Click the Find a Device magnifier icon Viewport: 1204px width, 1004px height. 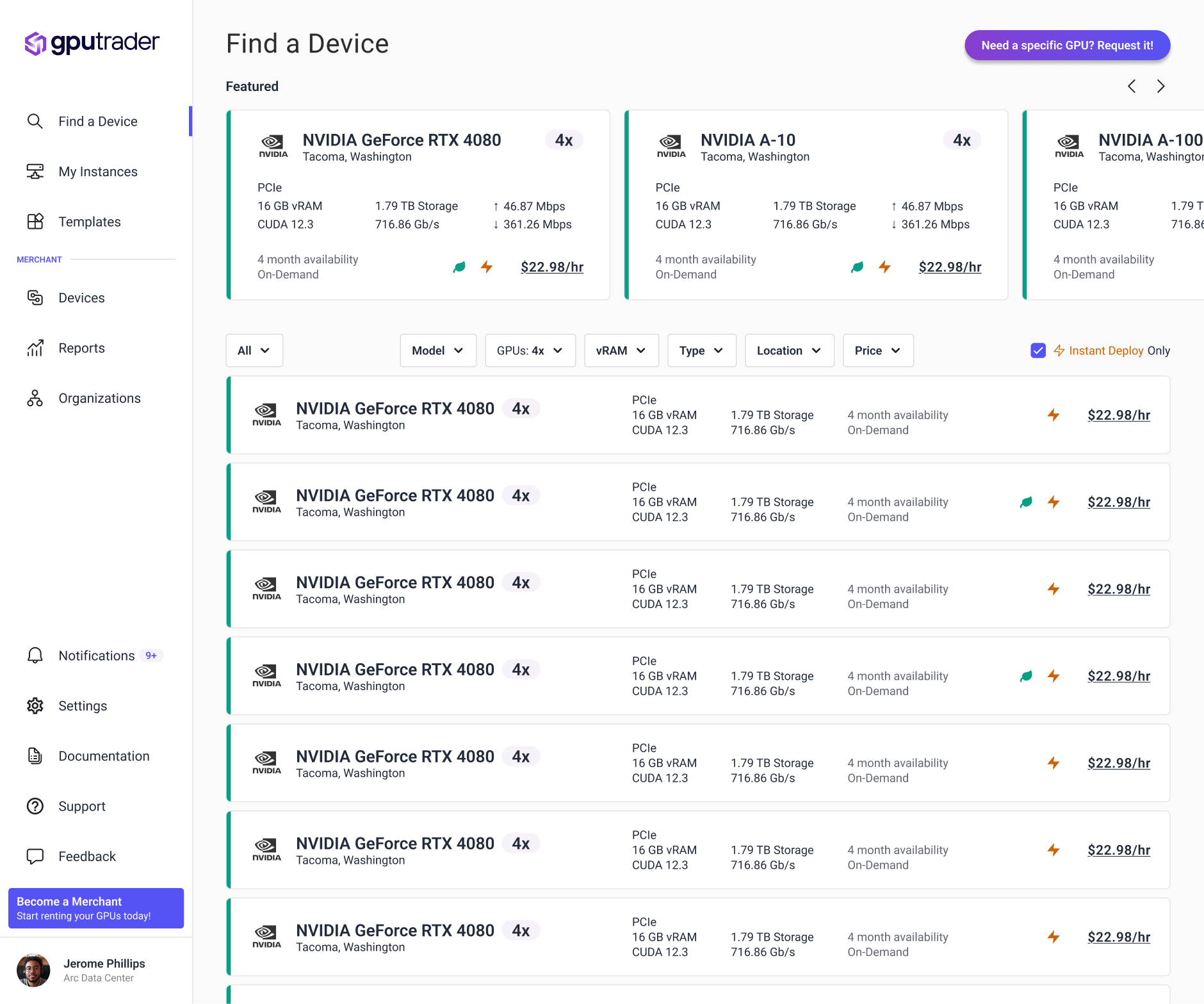point(35,122)
